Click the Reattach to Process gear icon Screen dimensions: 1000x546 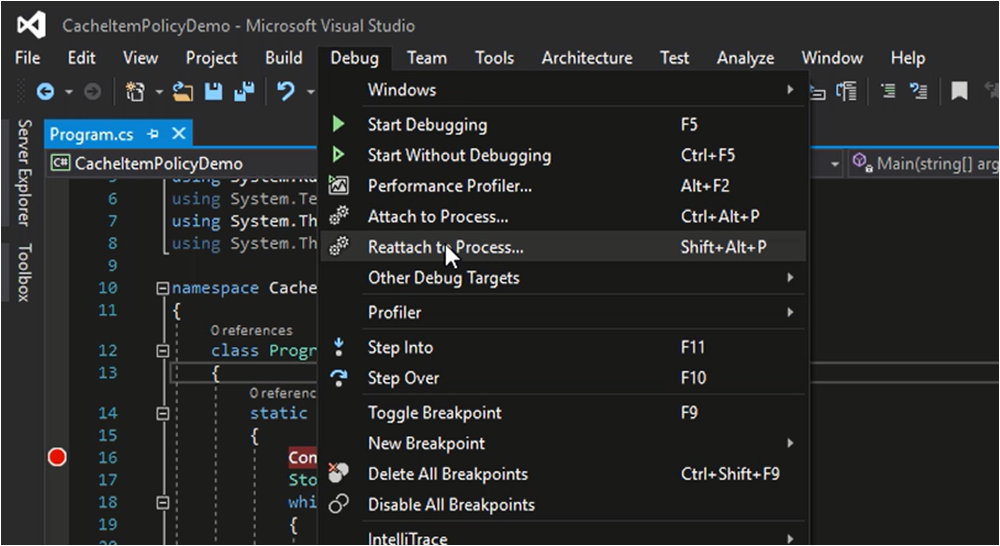[x=339, y=246]
